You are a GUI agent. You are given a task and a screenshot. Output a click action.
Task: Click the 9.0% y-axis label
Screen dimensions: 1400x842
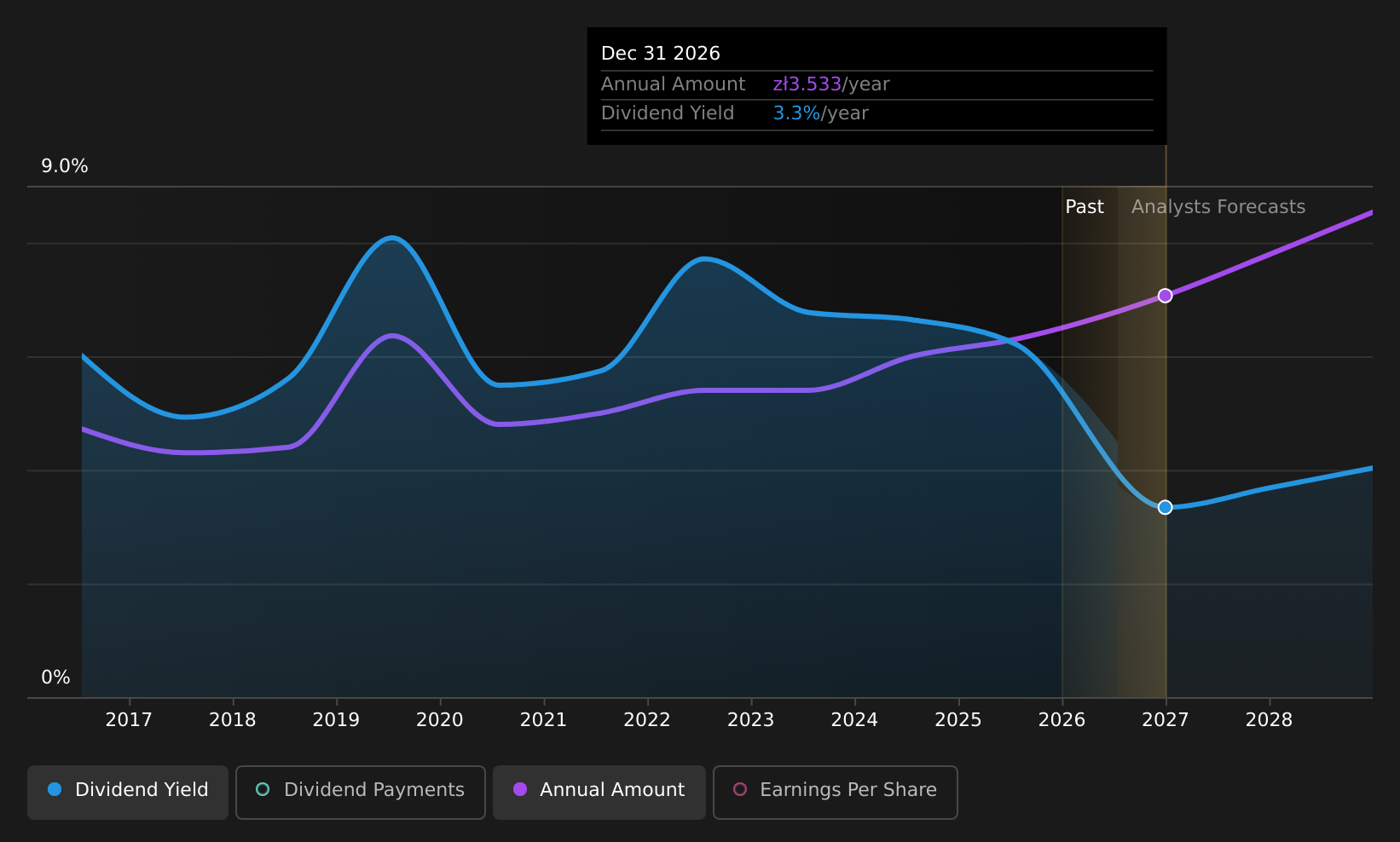pyautogui.click(x=65, y=166)
